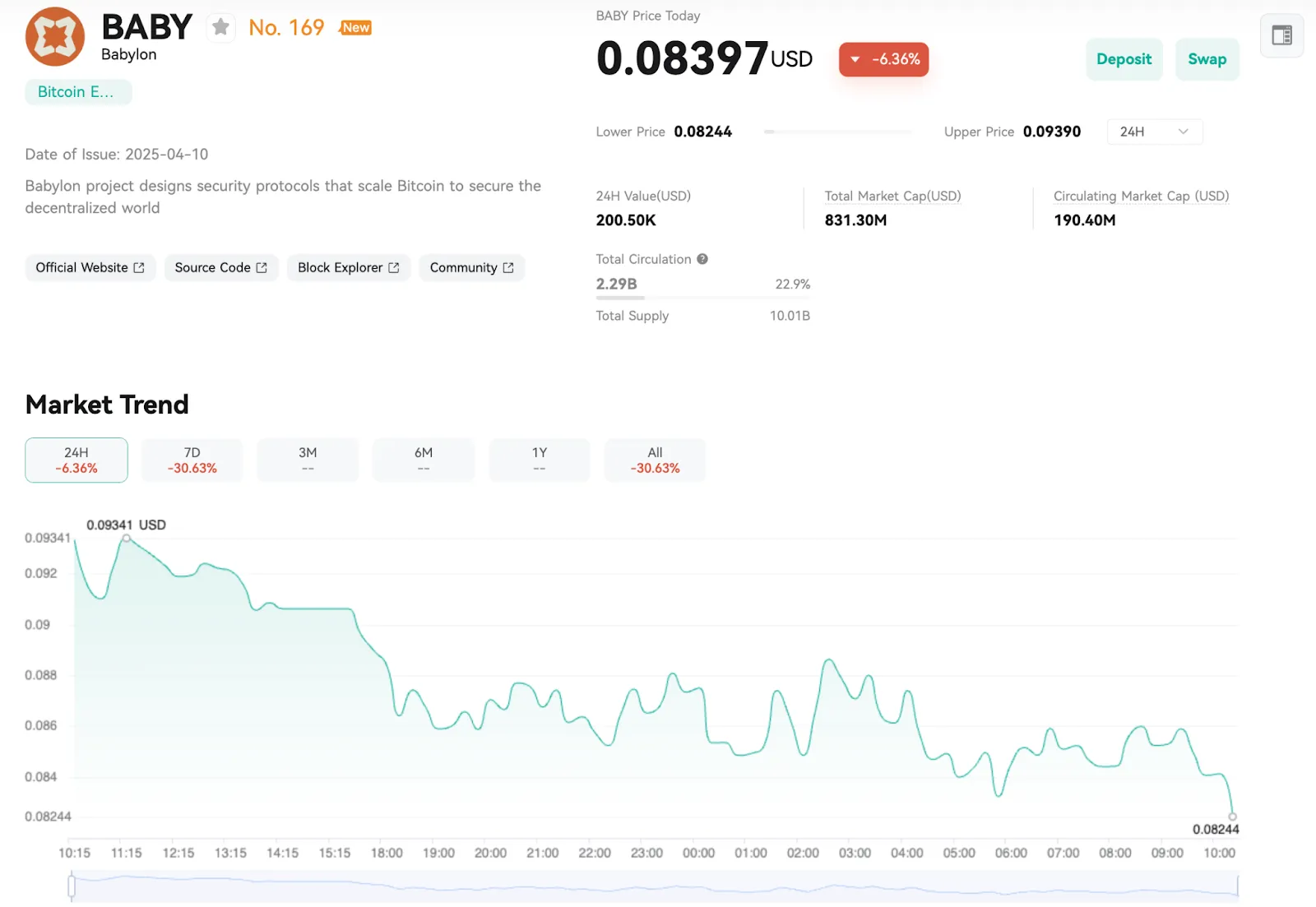Click the 2.29B circulation value
The image size is (1316, 907).
(616, 284)
